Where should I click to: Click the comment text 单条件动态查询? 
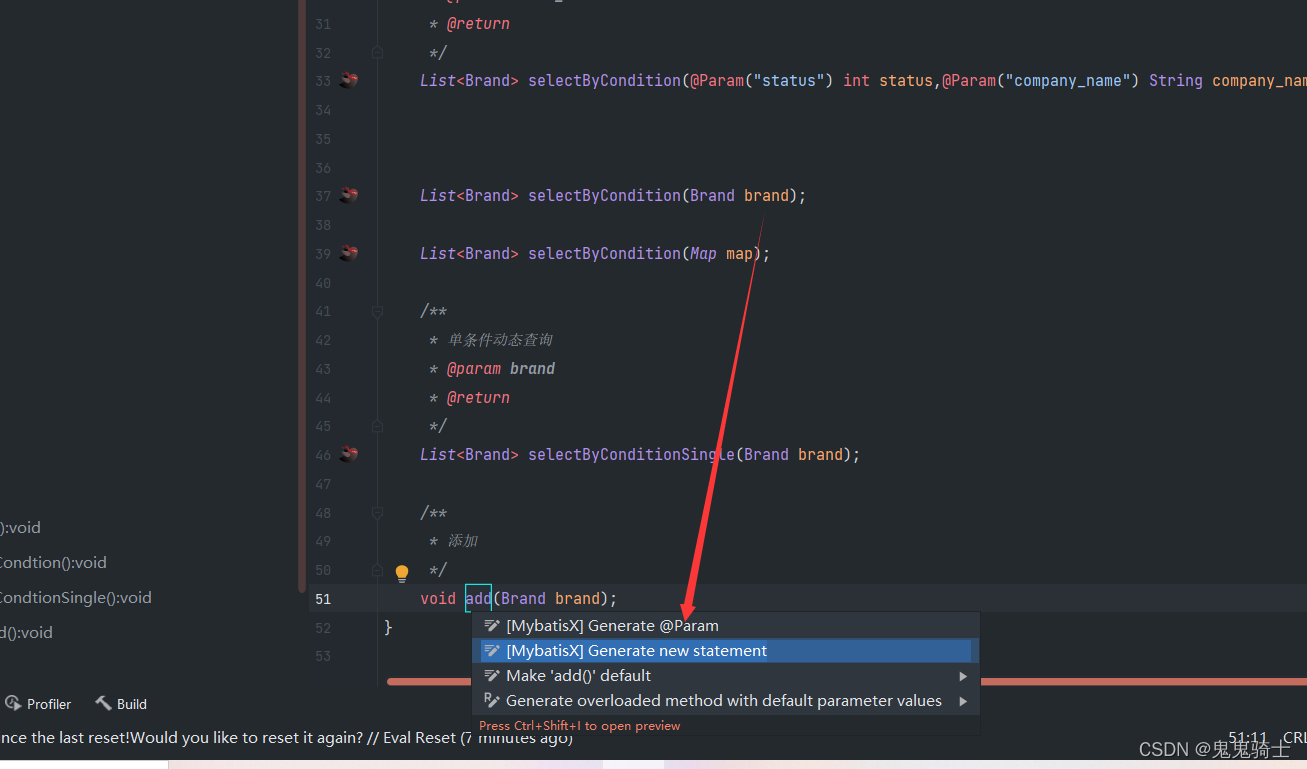pyautogui.click(x=500, y=340)
